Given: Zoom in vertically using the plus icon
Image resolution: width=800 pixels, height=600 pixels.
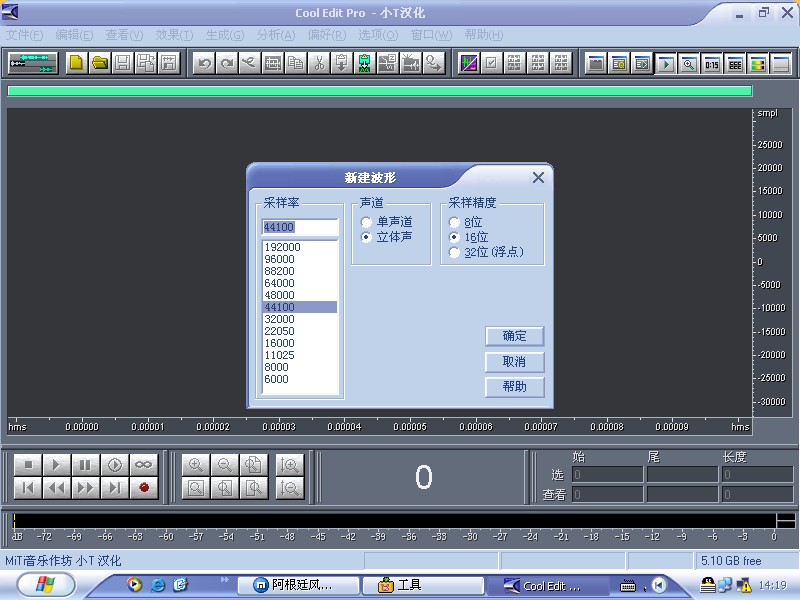Looking at the screenshot, I should 289,465.
